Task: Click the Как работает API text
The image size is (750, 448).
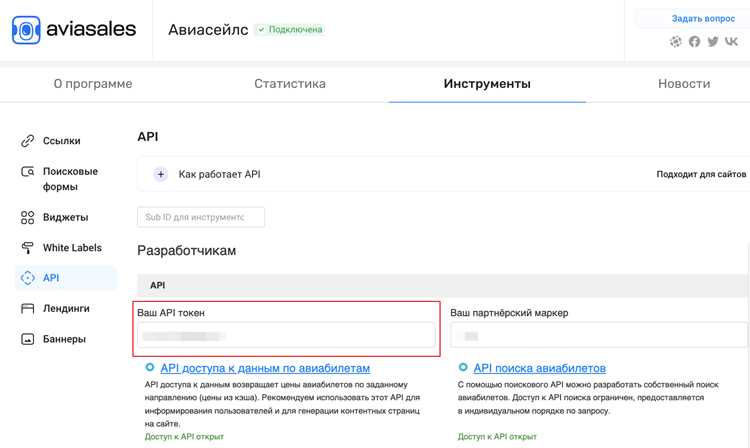Action: [220, 175]
